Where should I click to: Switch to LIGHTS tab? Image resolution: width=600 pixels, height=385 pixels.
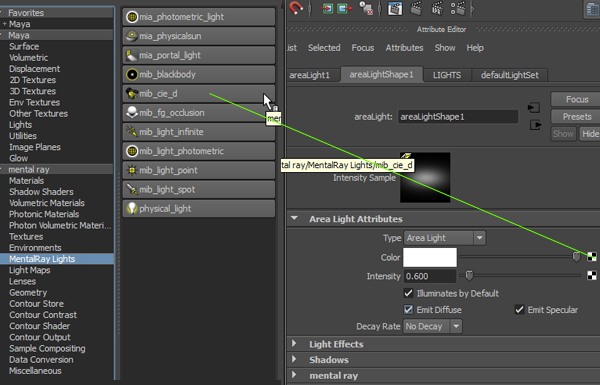[447, 75]
